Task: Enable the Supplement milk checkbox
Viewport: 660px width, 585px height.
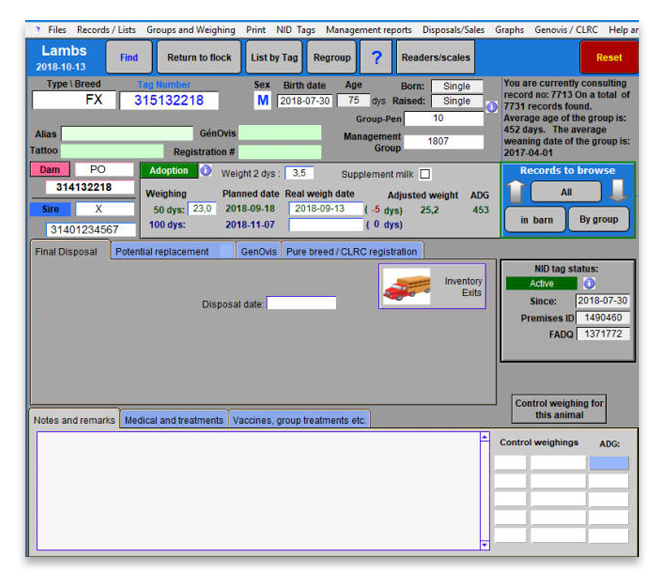Action: coord(425,174)
